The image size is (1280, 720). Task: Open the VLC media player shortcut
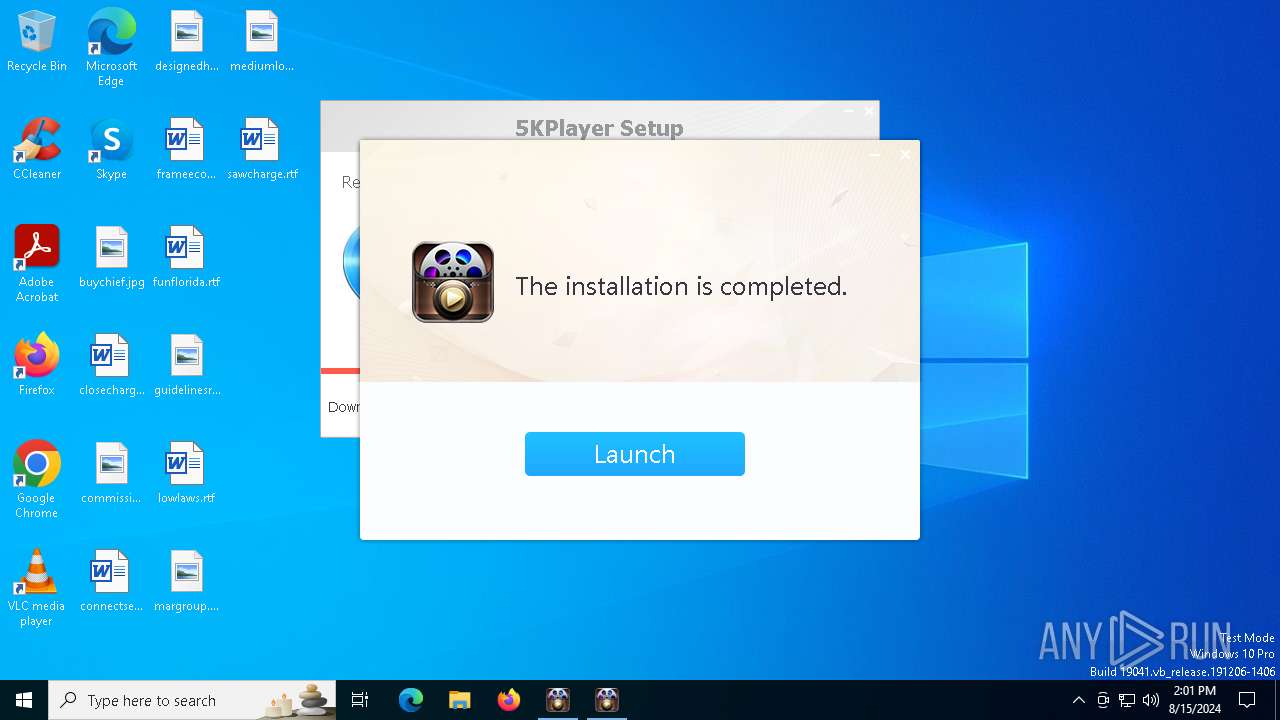click(x=37, y=587)
